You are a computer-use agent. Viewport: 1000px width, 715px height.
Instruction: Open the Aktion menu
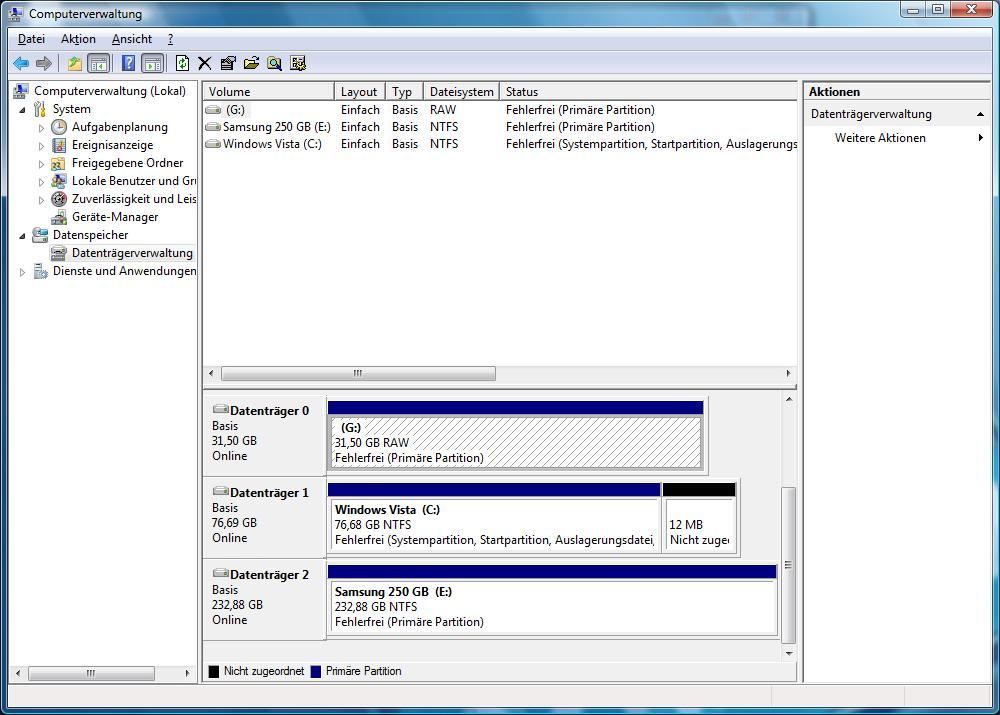click(x=78, y=39)
